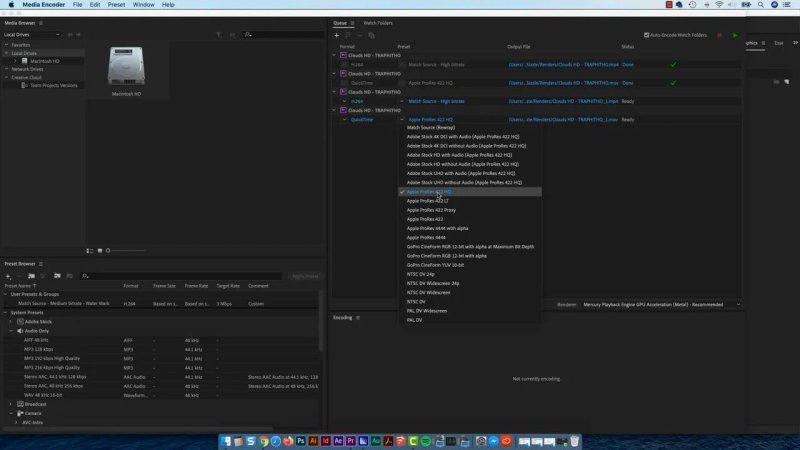This screenshot has width=800, height=450.
Task: Open the Preset Browser panel menu icon
Action: point(41,264)
